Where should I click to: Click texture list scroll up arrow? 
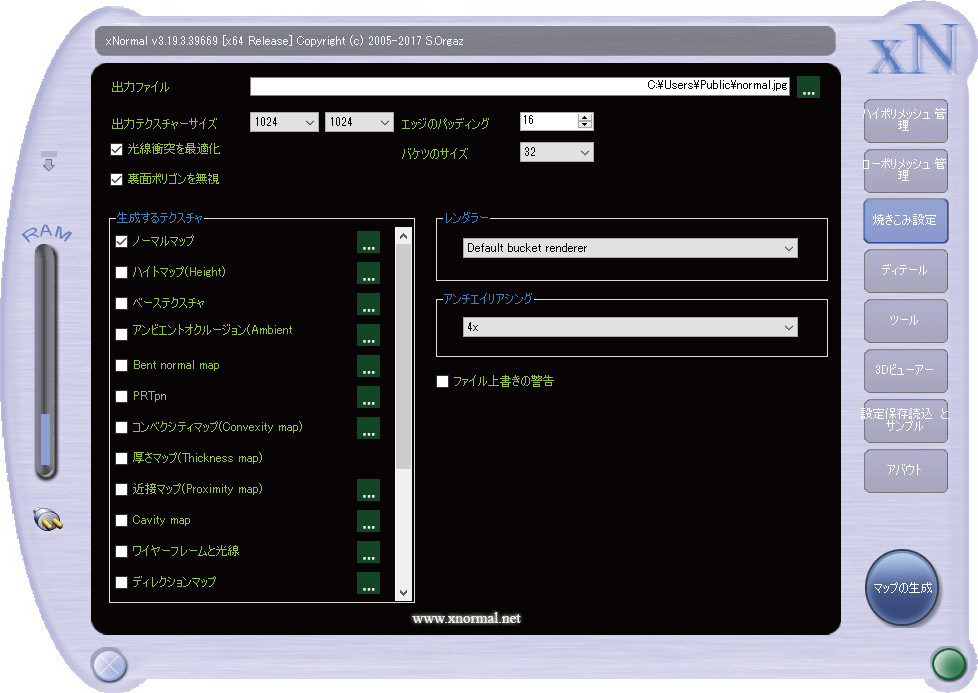click(x=404, y=236)
